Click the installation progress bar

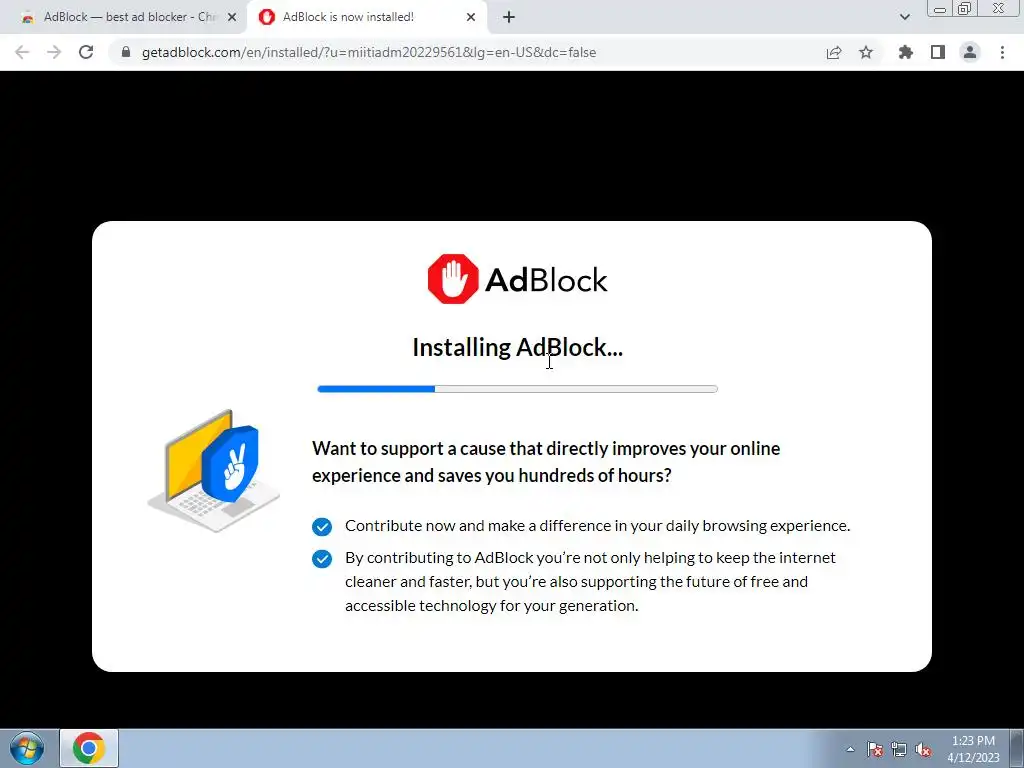click(517, 389)
